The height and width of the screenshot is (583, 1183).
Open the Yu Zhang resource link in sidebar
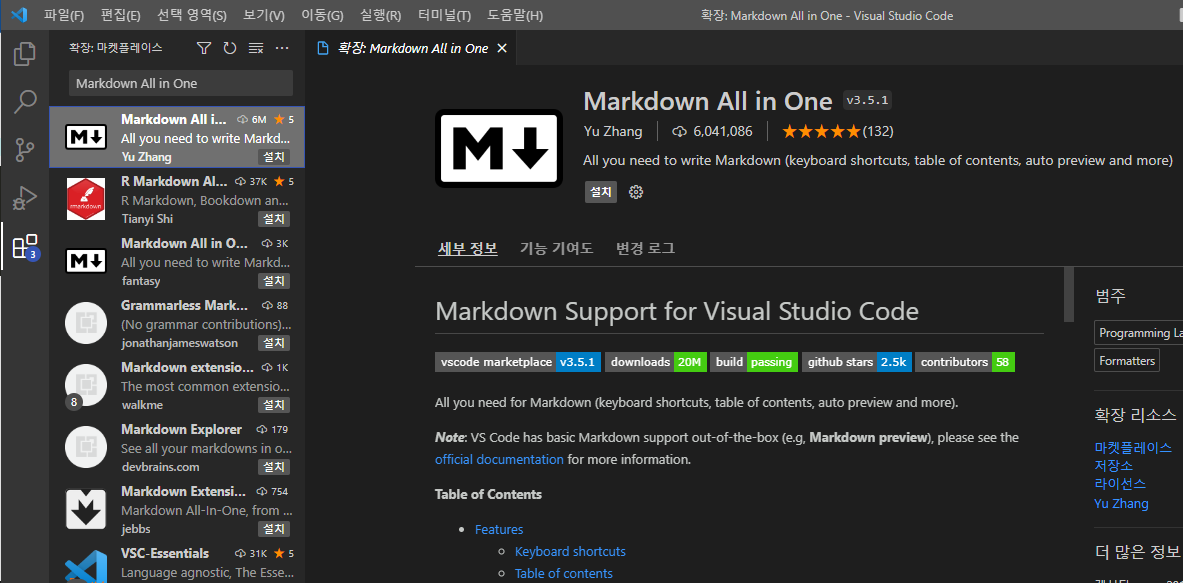click(x=1121, y=503)
